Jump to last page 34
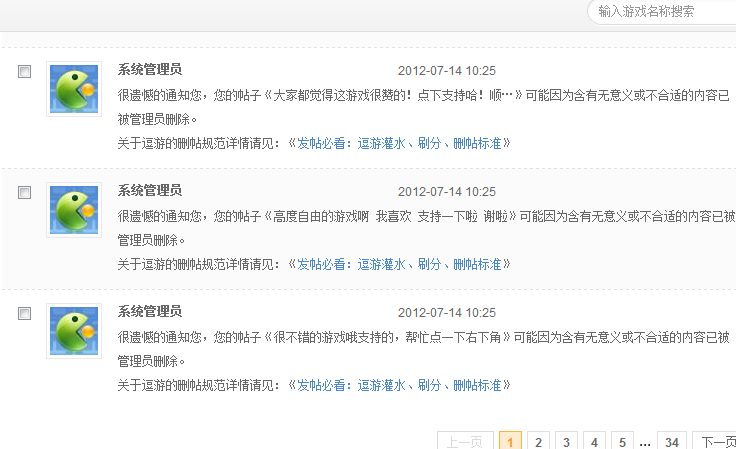The height and width of the screenshot is (449, 736). tap(672, 441)
